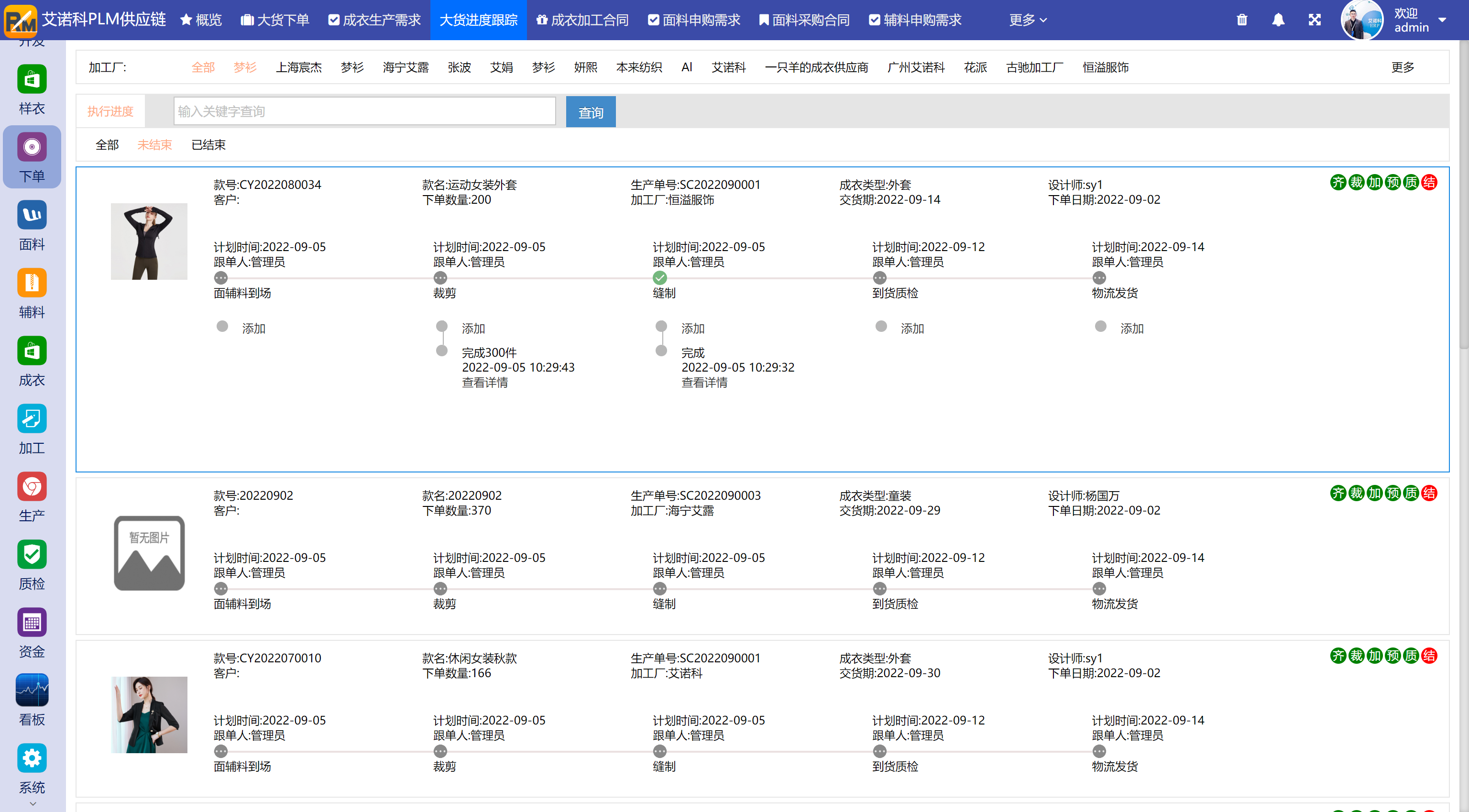Open the admin user dropdown arrow

pos(1442,20)
